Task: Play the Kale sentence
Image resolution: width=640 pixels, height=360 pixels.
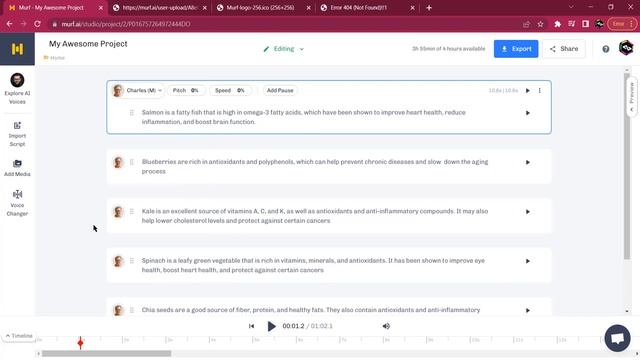Action: pos(527,212)
